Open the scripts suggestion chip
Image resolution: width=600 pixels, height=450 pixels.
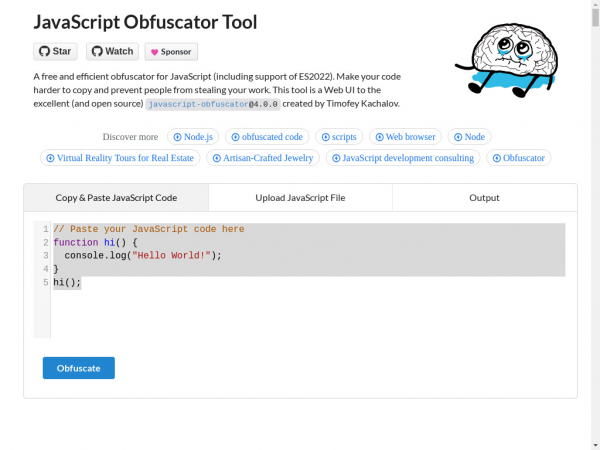(x=339, y=137)
